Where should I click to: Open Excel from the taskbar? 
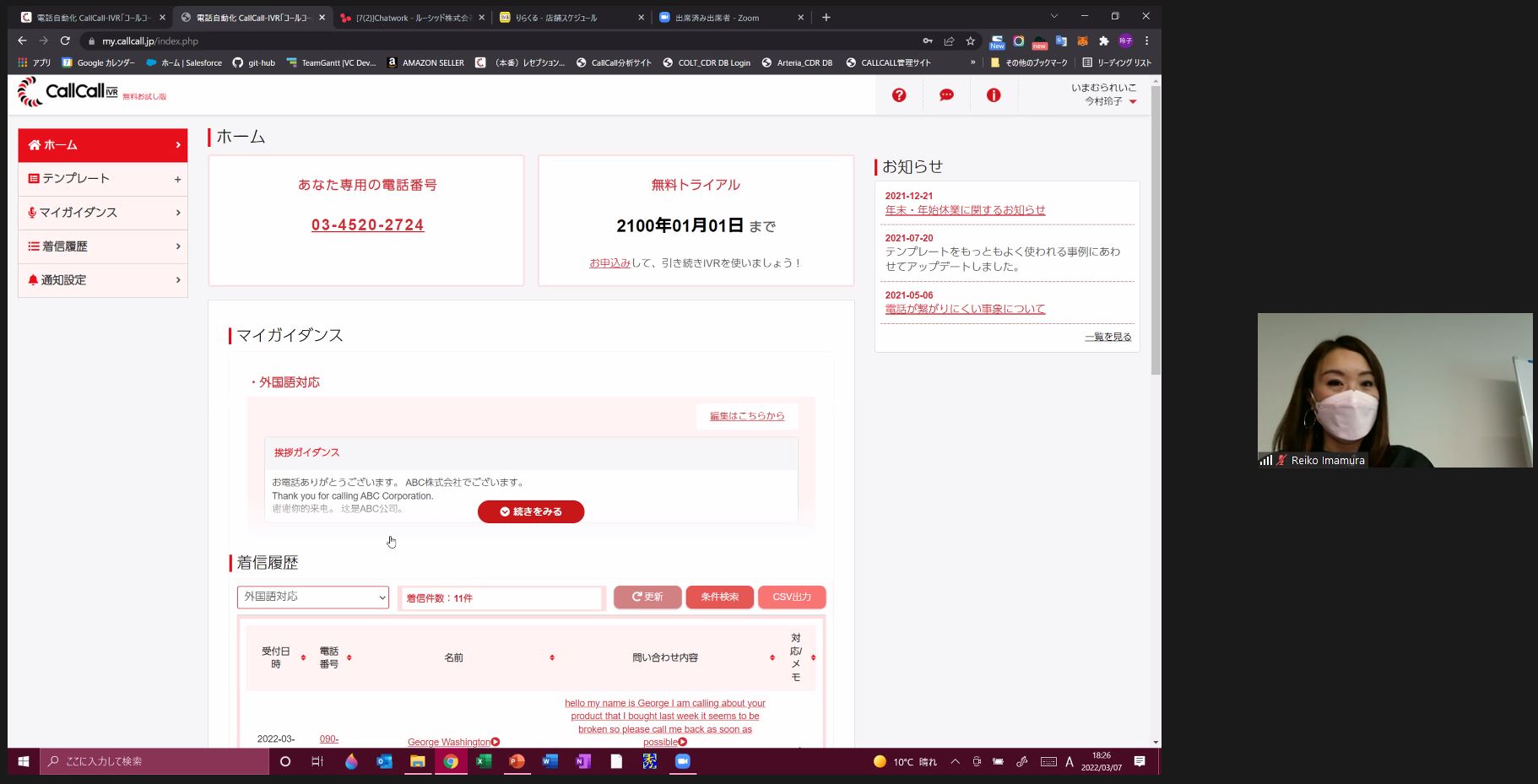click(x=484, y=761)
